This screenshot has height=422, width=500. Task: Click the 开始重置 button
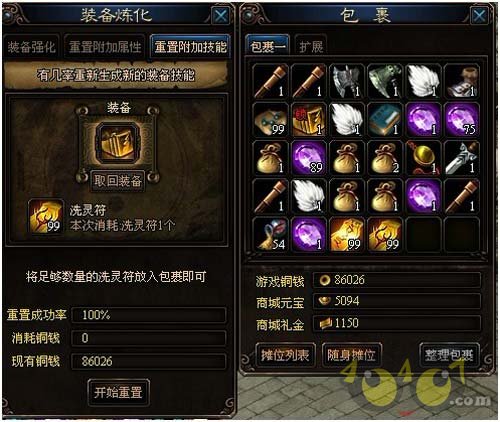coord(118,392)
